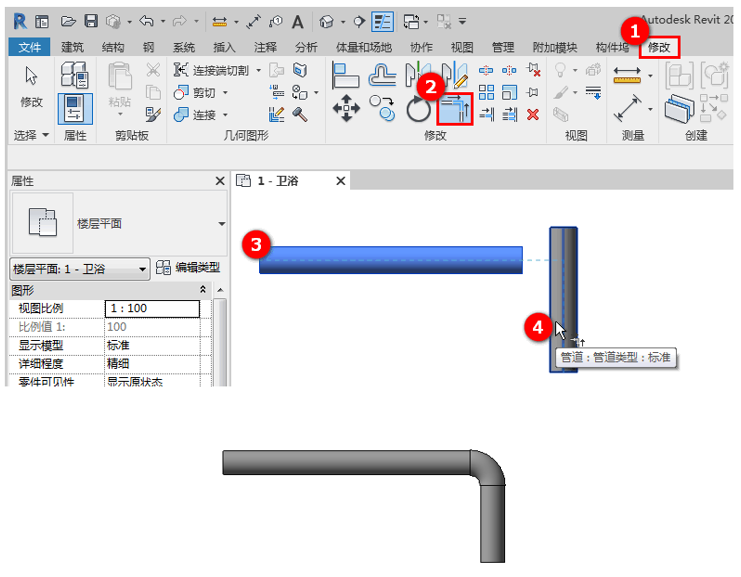The width and height of the screenshot is (741, 577).
Task: Click the 编辑类型 button
Action: (x=188, y=268)
